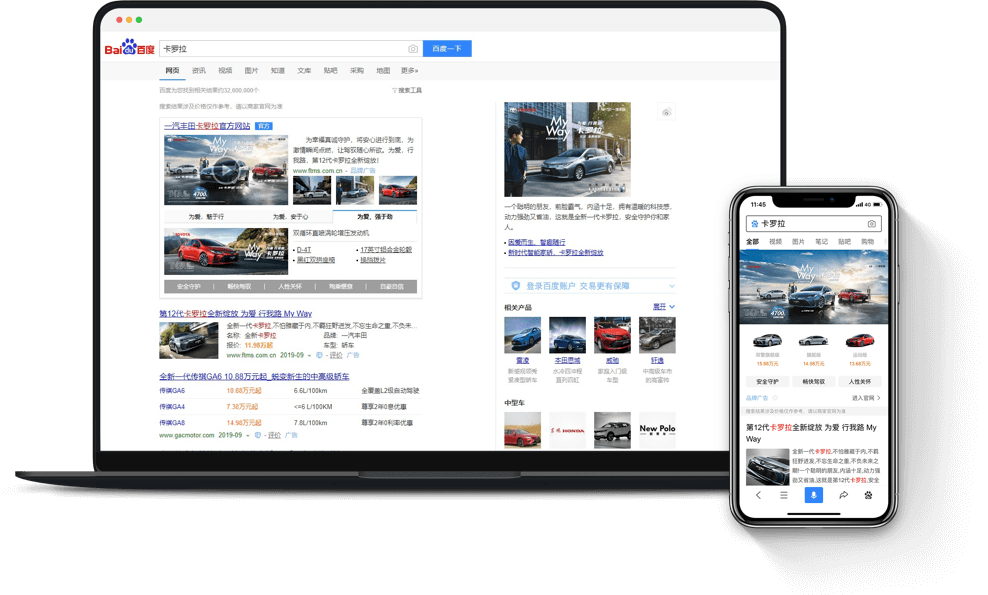Open the 一汽丰田卡罗拉官方网站 link
988x595 pixels.
[207, 126]
